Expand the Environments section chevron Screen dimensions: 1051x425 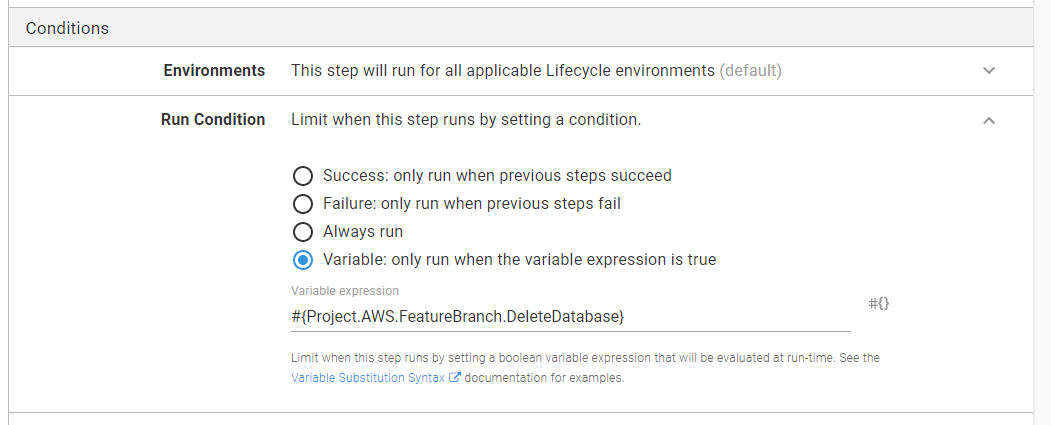(x=989, y=71)
